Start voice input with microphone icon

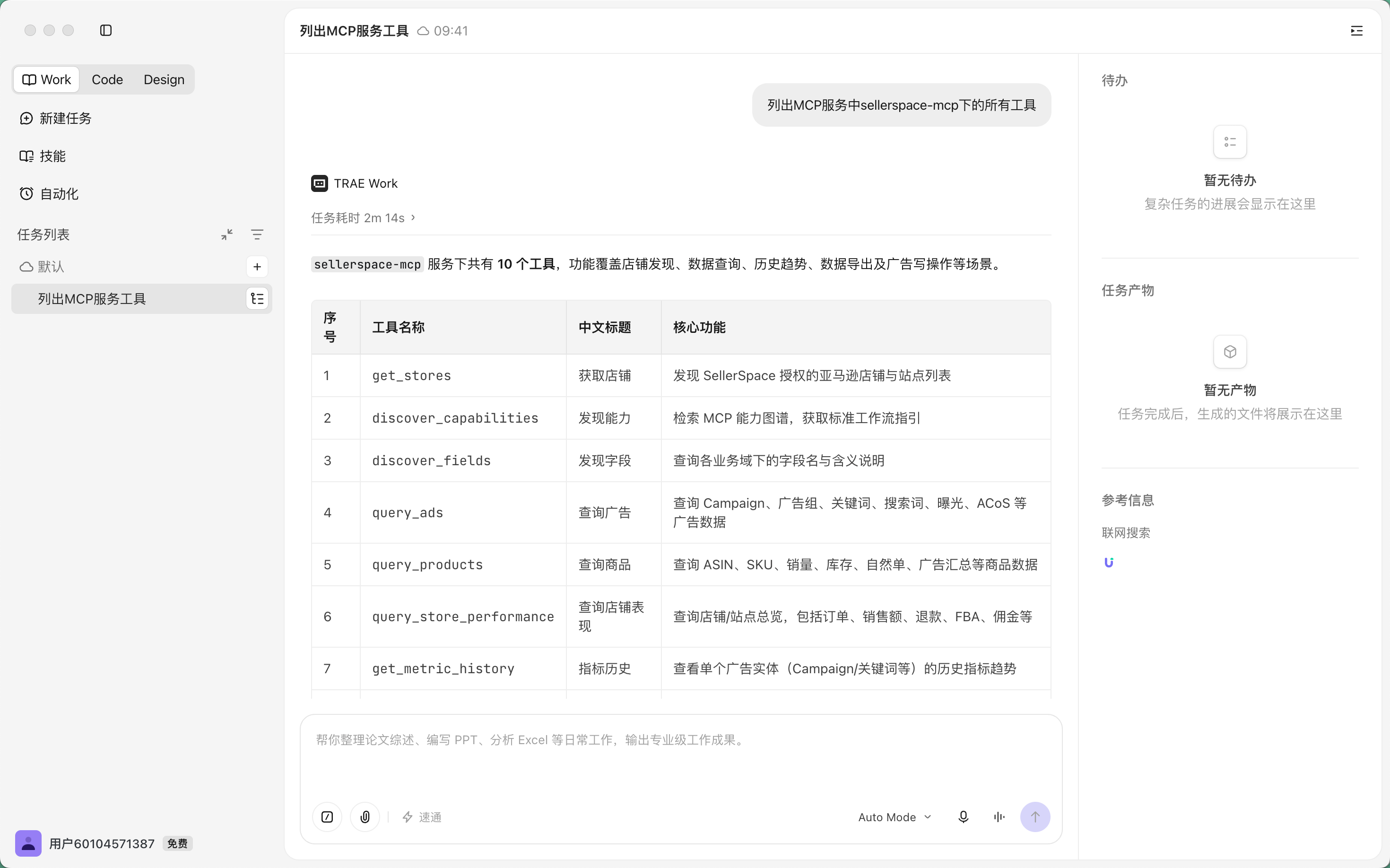coord(964,817)
